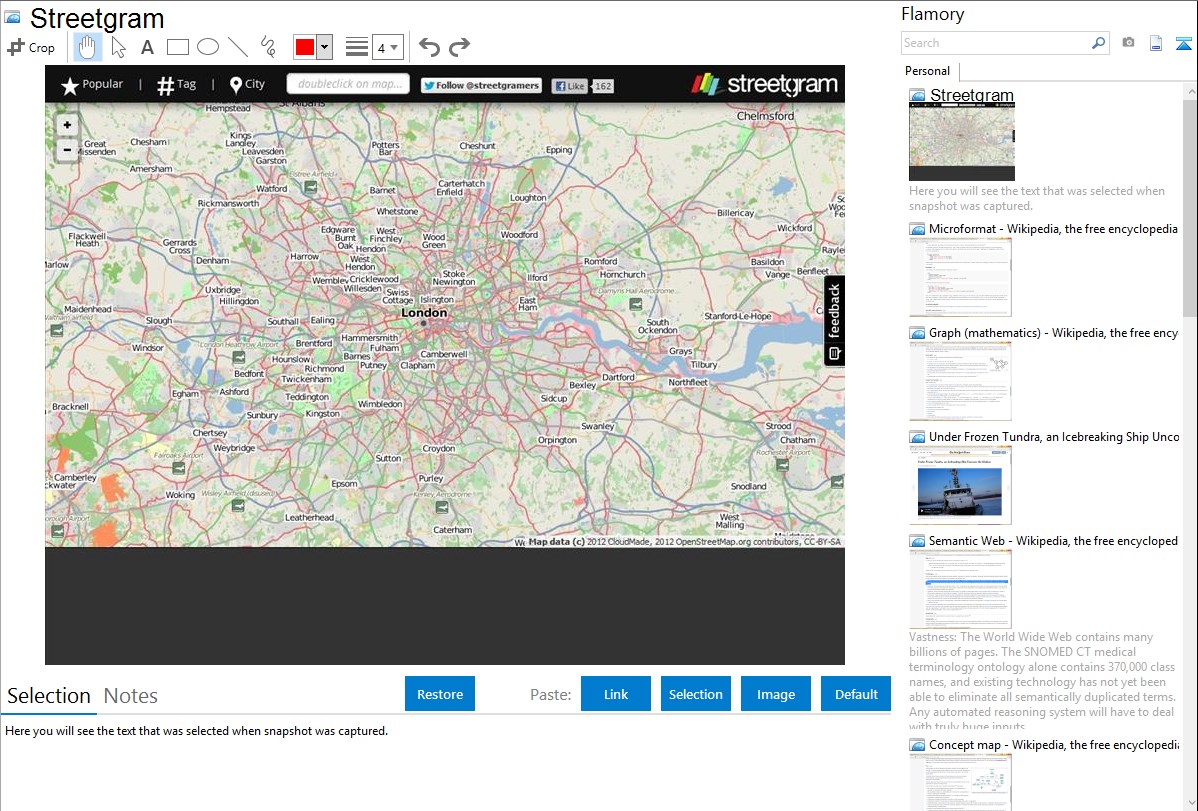Viewport: 1198px width, 811px height.
Task: Switch to the Notes tab
Action: (x=130, y=696)
